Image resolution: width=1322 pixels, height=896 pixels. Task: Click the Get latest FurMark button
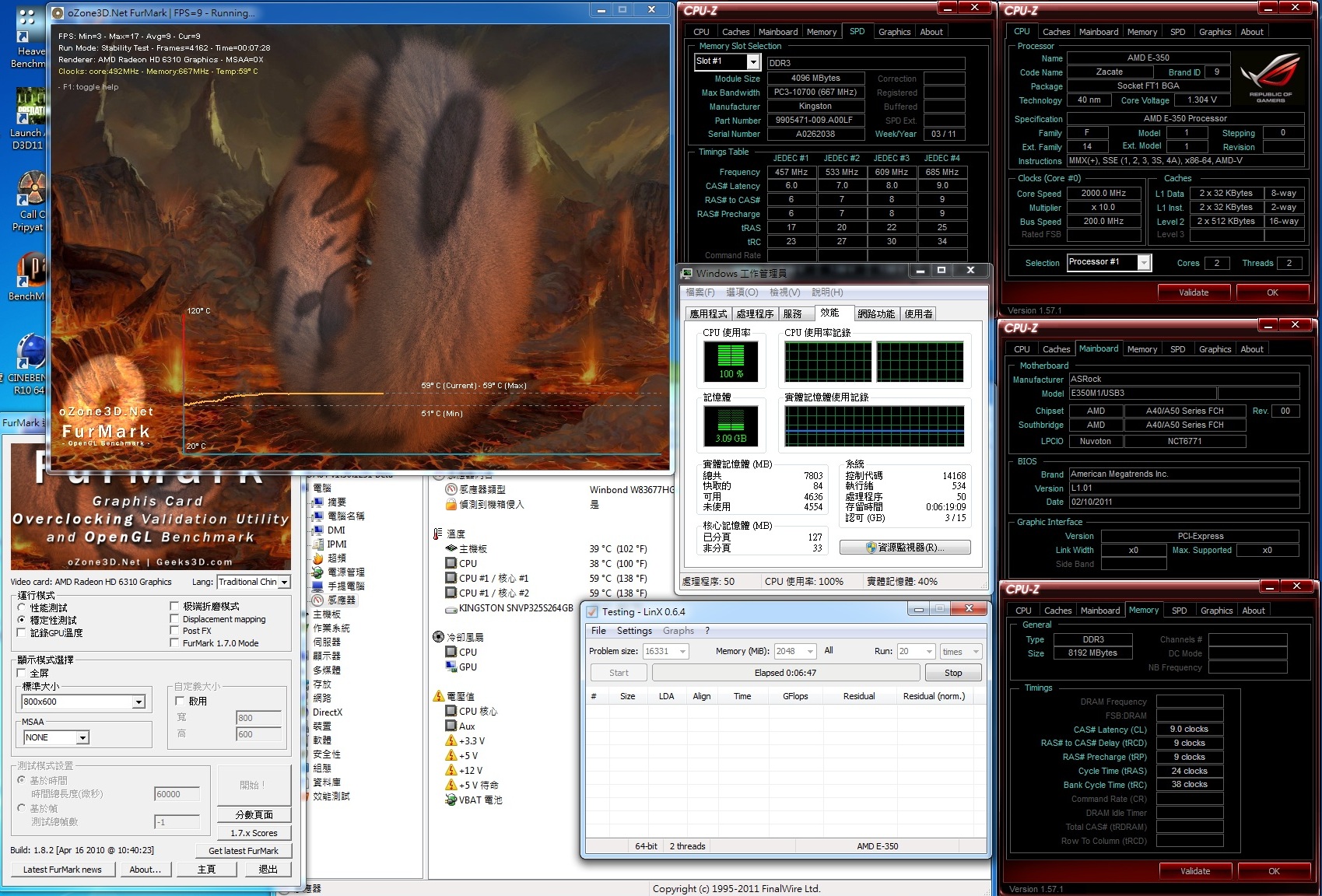(x=243, y=851)
